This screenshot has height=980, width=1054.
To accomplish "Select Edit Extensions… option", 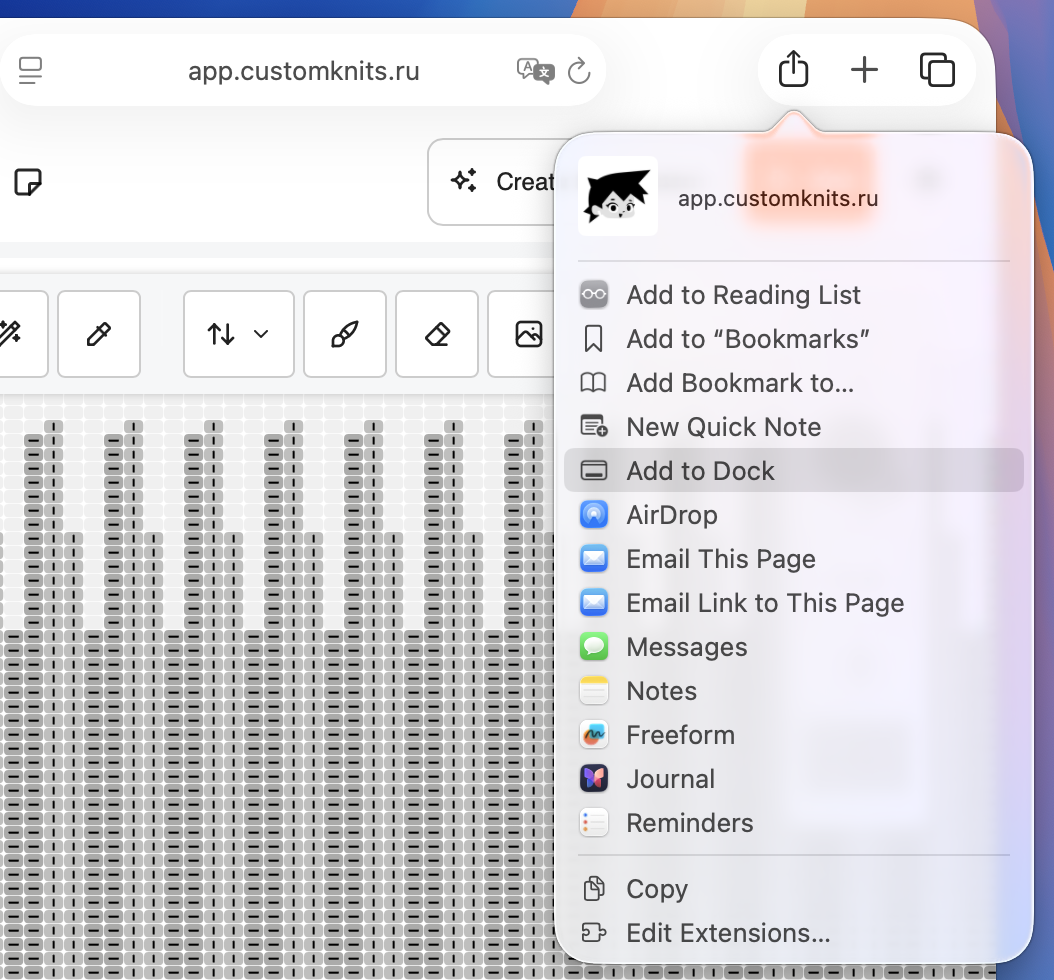I will point(727,933).
